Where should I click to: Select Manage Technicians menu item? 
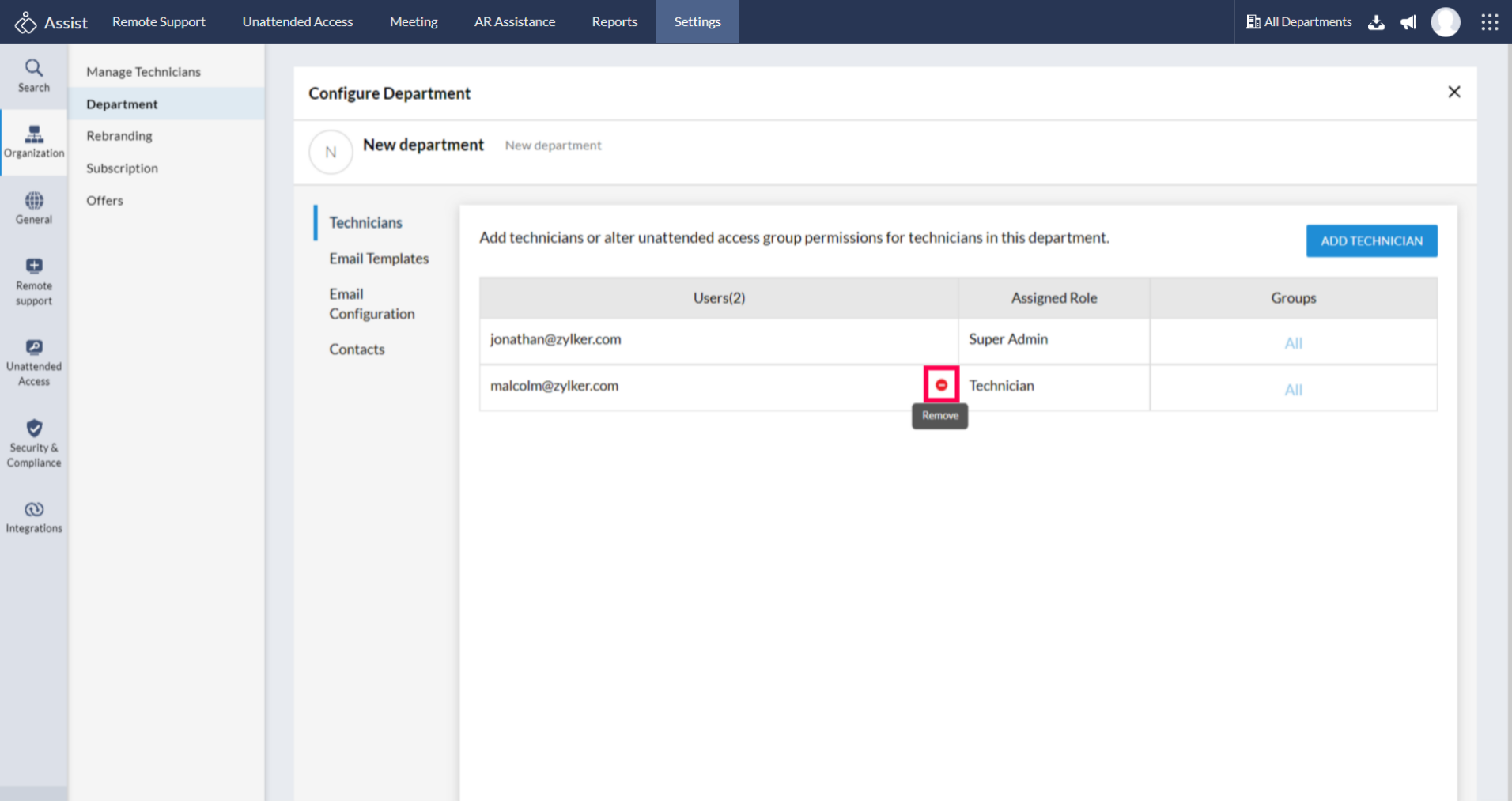143,72
